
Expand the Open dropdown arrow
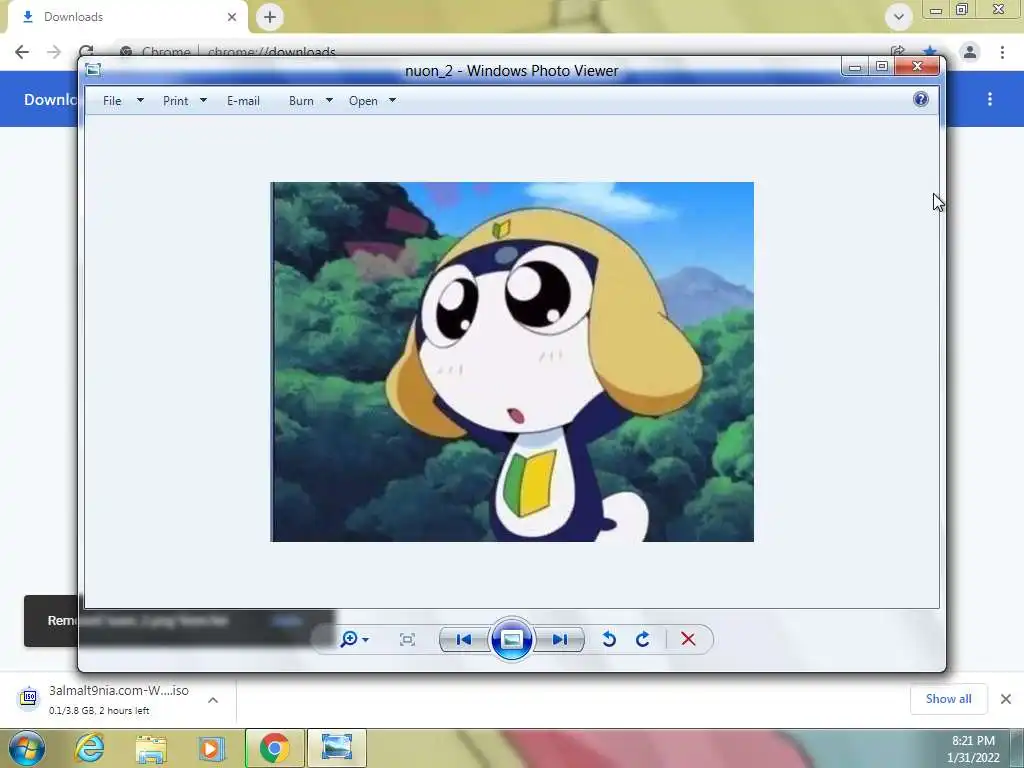click(x=392, y=101)
